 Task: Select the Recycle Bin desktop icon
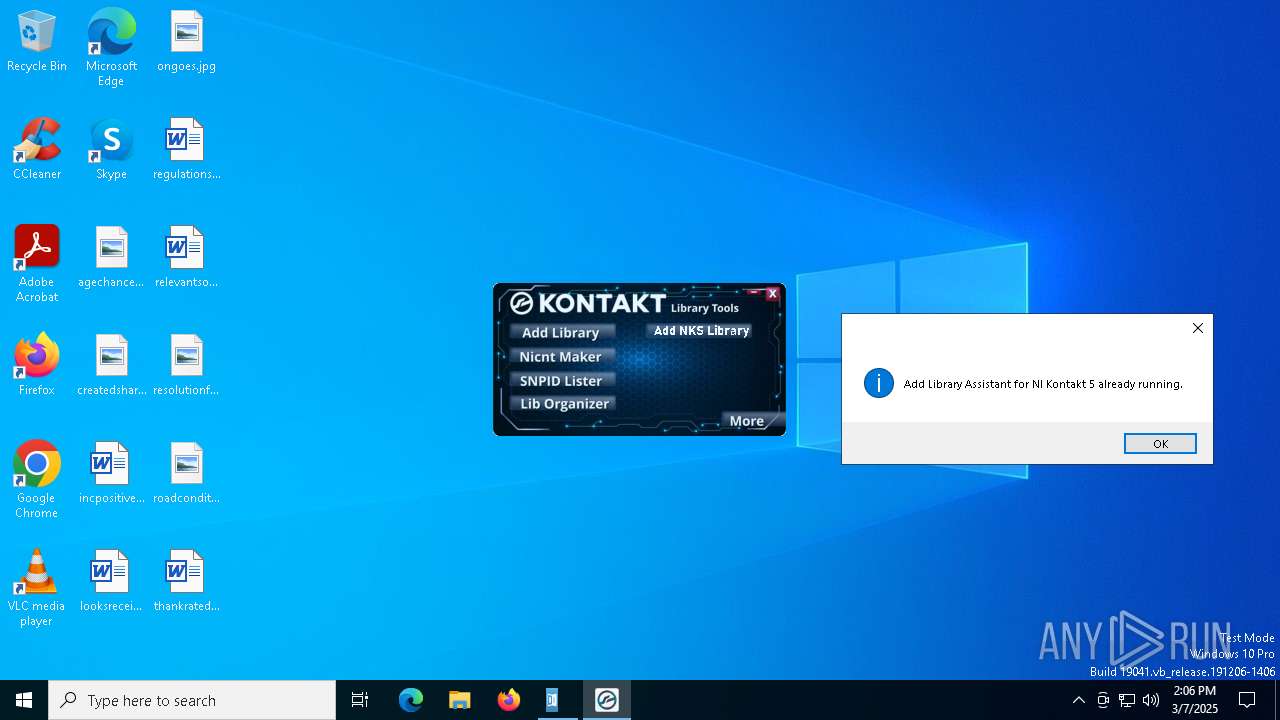click(x=37, y=42)
